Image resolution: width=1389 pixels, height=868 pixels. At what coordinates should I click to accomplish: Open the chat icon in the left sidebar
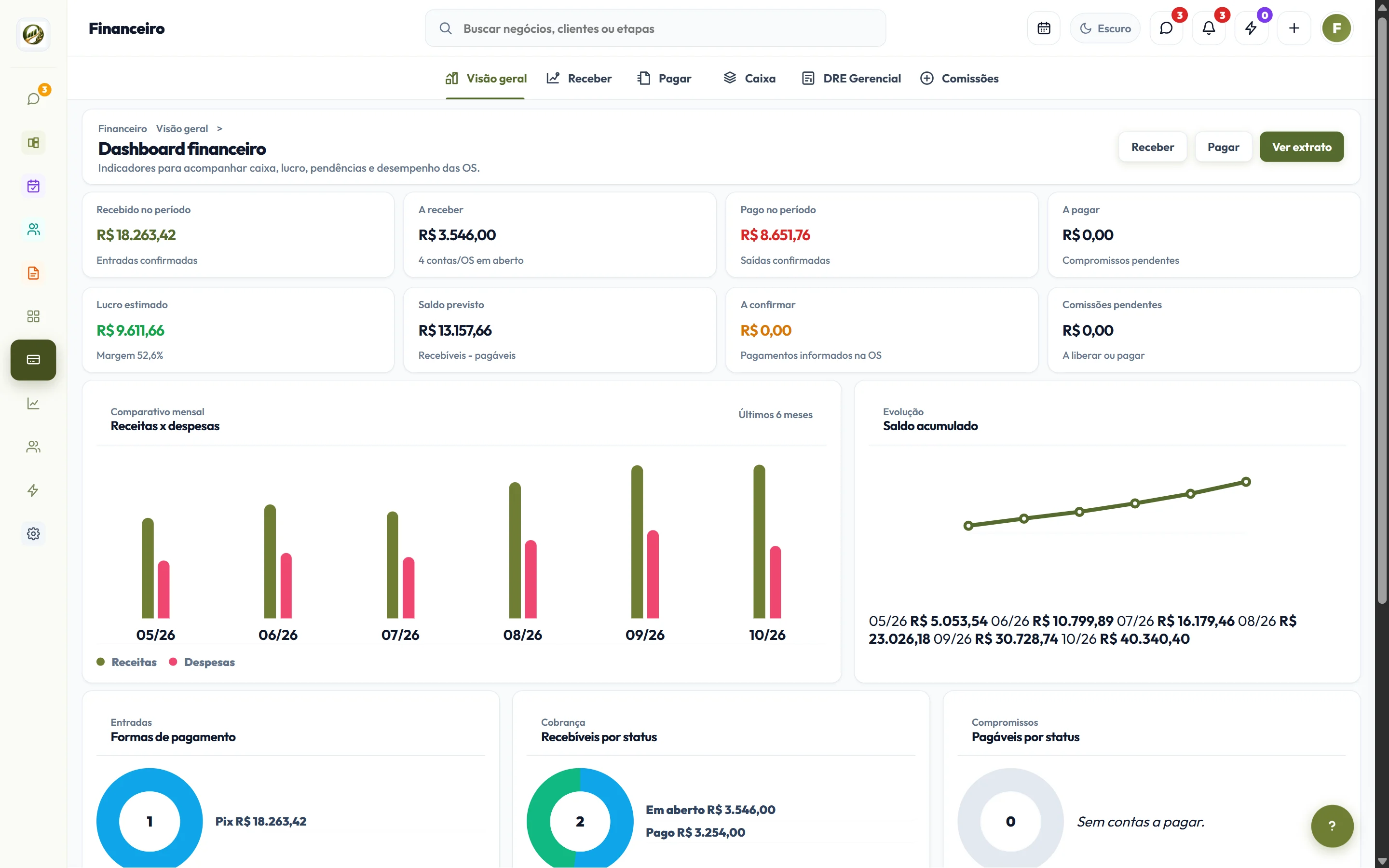click(33, 99)
